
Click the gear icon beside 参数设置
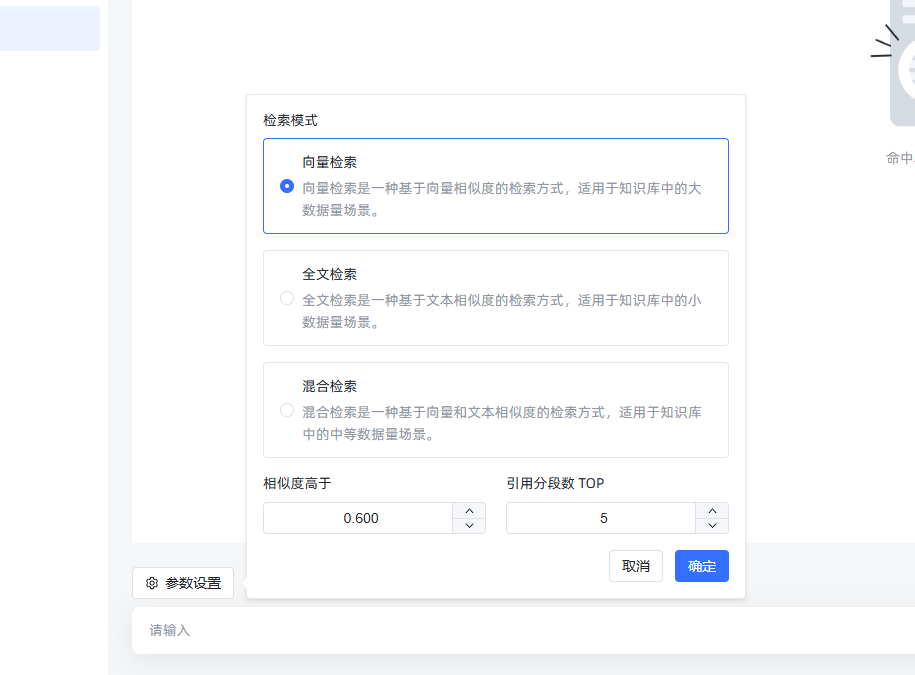click(152, 583)
